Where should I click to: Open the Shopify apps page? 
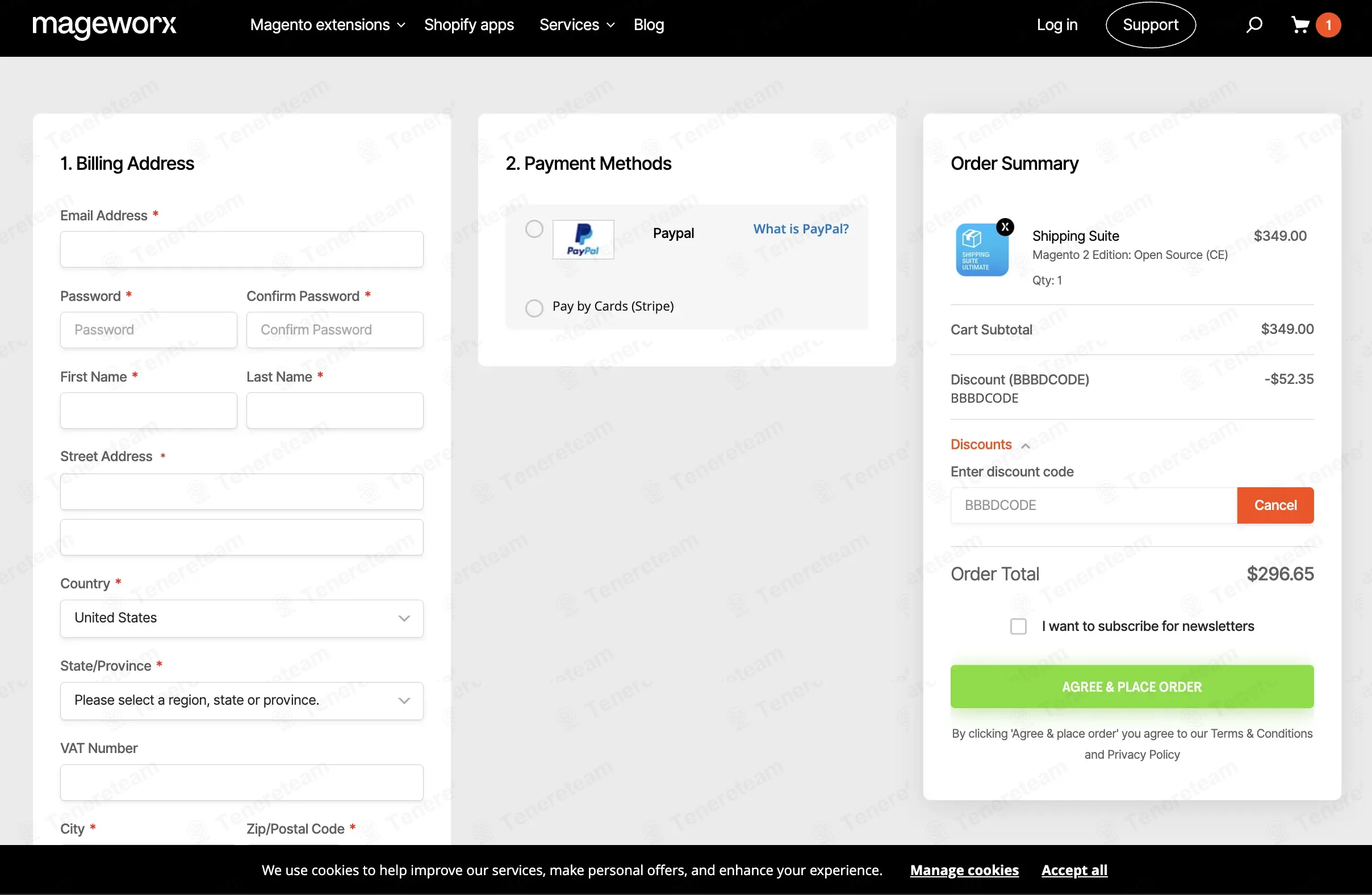pyautogui.click(x=469, y=25)
